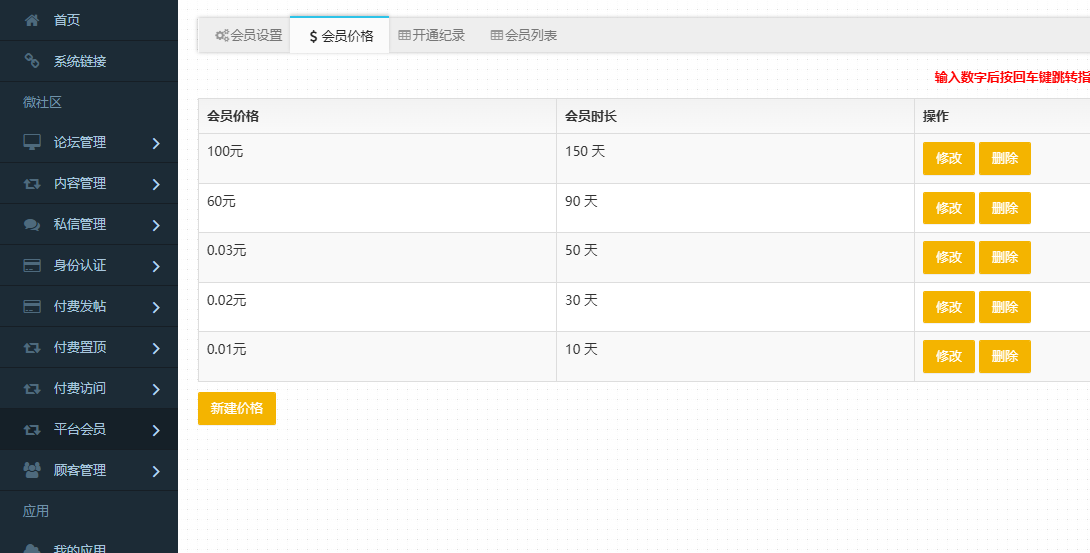Expand the 平台会员 submenu chevron
The image size is (1090, 553).
point(156,430)
